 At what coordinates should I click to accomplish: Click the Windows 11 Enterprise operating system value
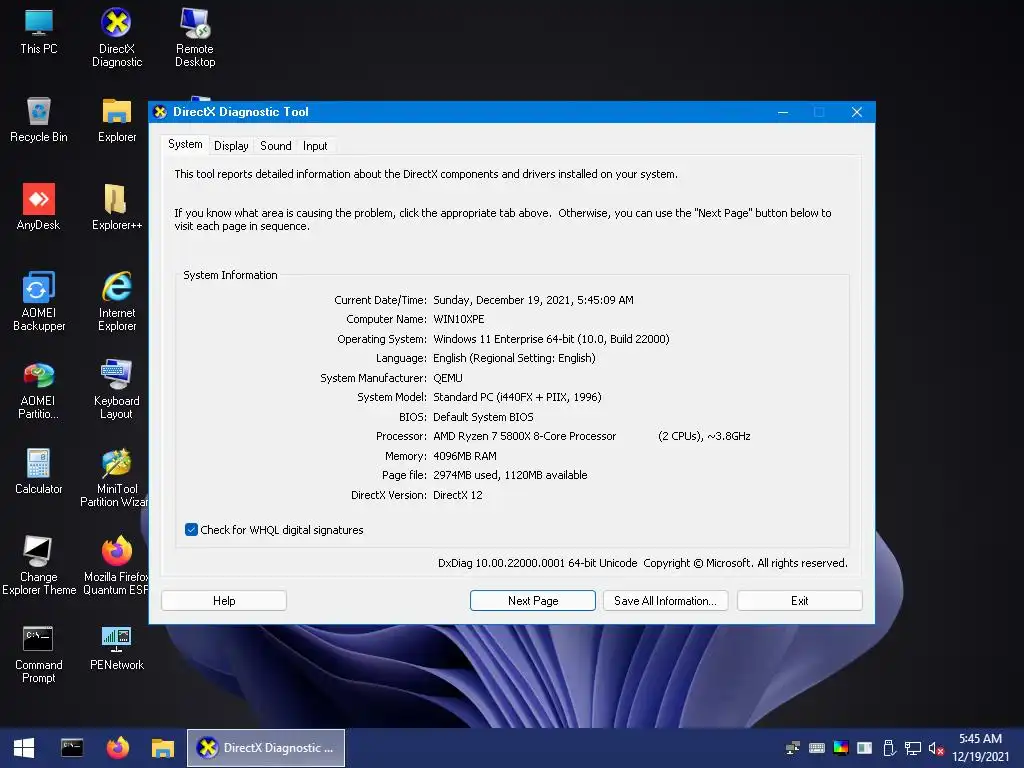click(x=551, y=339)
